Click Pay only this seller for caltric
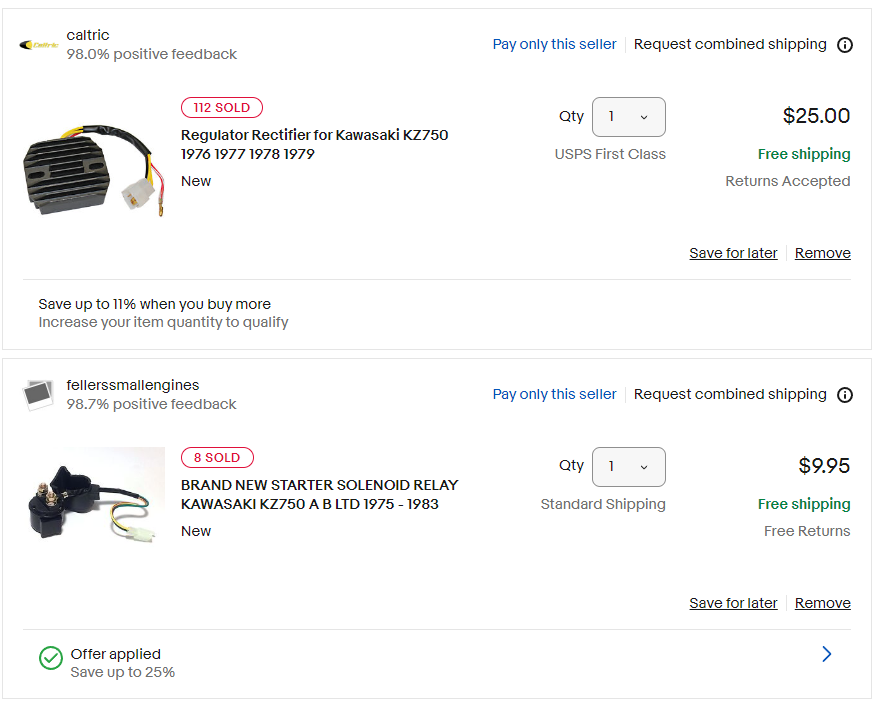 pyautogui.click(x=554, y=44)
